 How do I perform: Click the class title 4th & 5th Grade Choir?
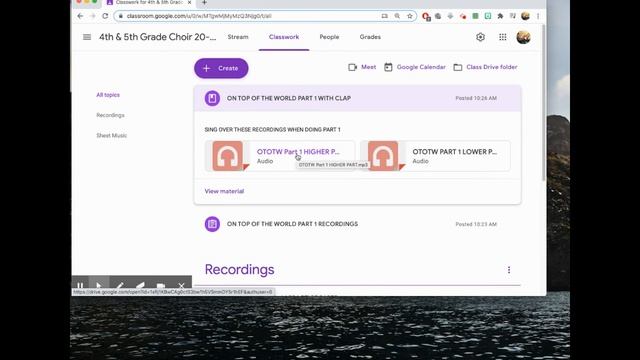coord(158,37)
